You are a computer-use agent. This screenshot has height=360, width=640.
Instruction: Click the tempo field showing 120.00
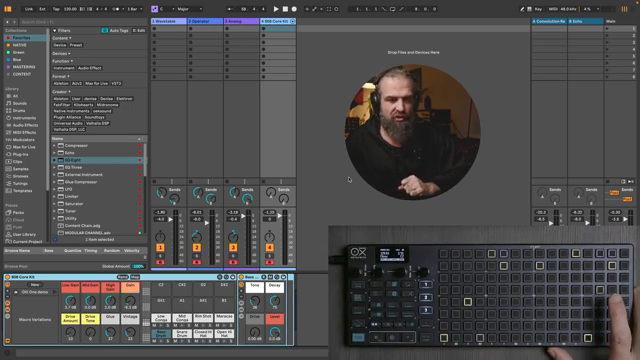click(70, 9)
